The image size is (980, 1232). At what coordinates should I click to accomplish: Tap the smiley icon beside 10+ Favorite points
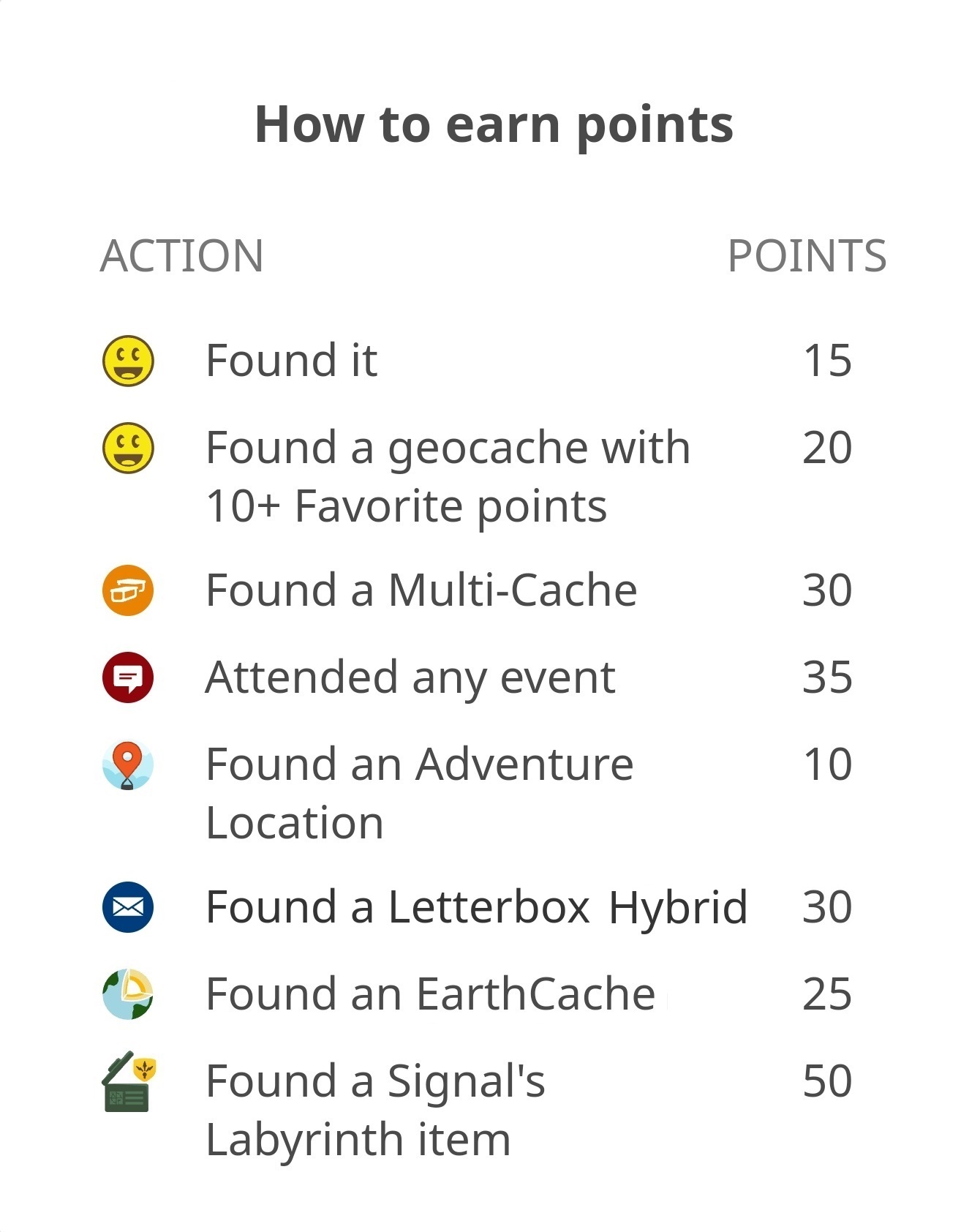(128, 447)
